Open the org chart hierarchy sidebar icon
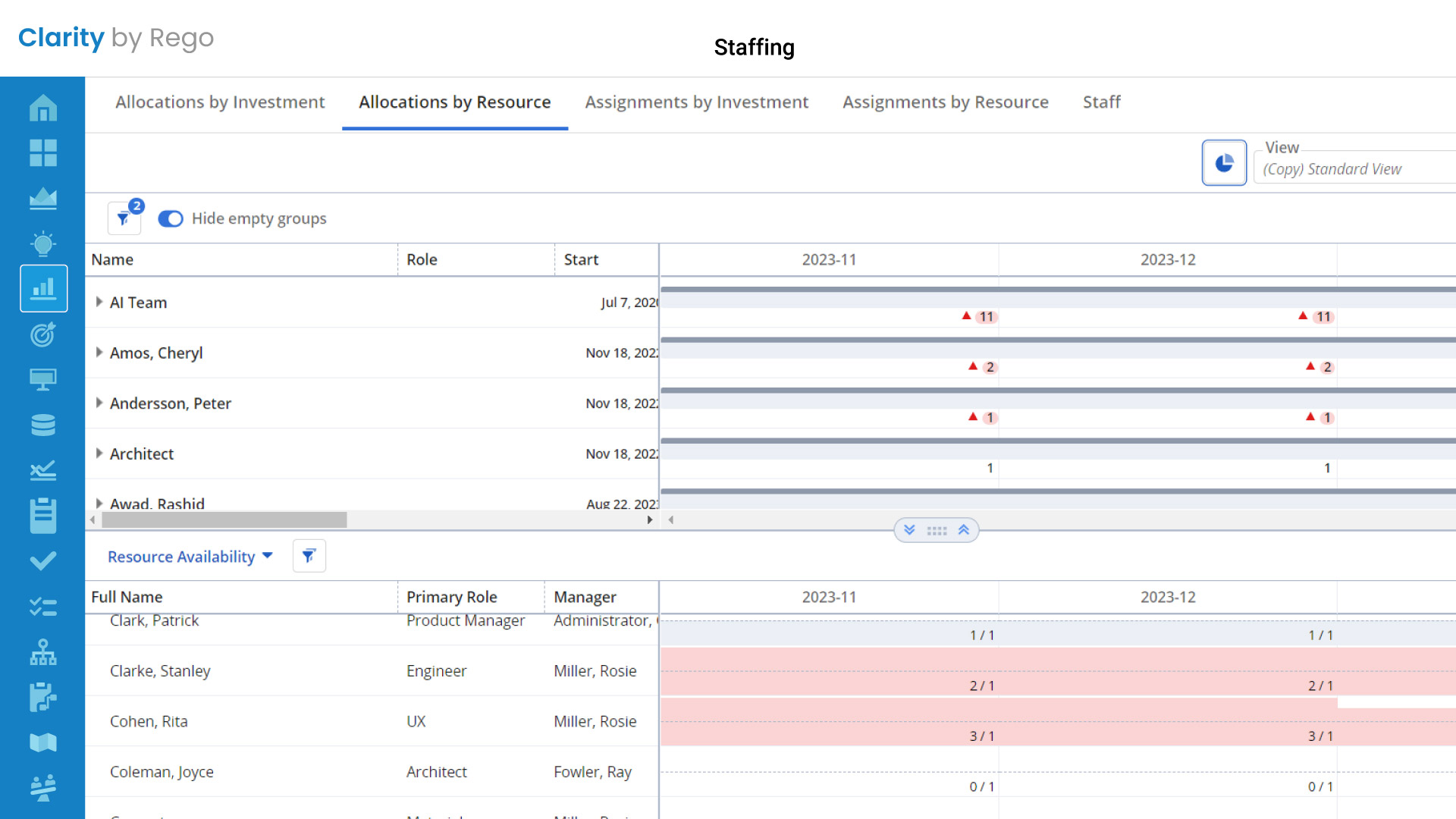 coord(42,652)
